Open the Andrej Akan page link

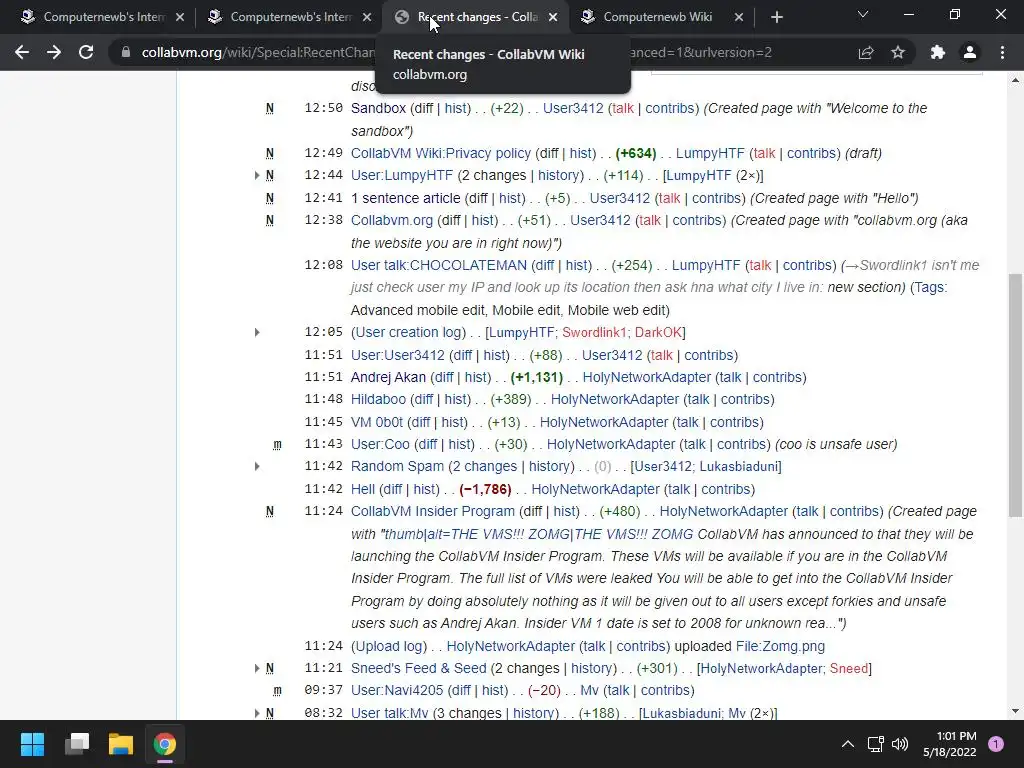(x=388, y=377)
